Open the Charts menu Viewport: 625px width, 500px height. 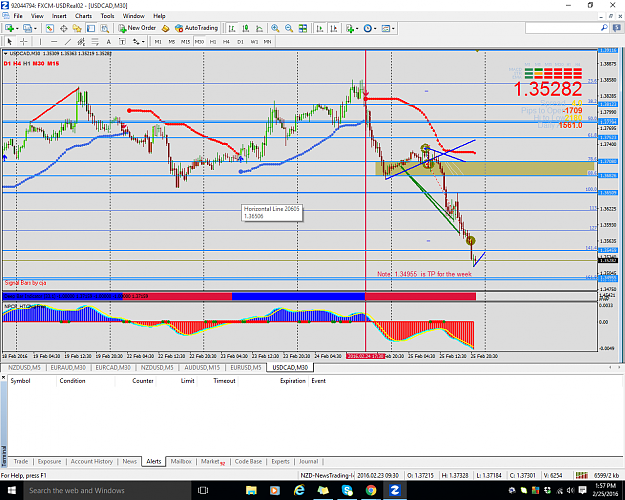(x=83, y=16)
